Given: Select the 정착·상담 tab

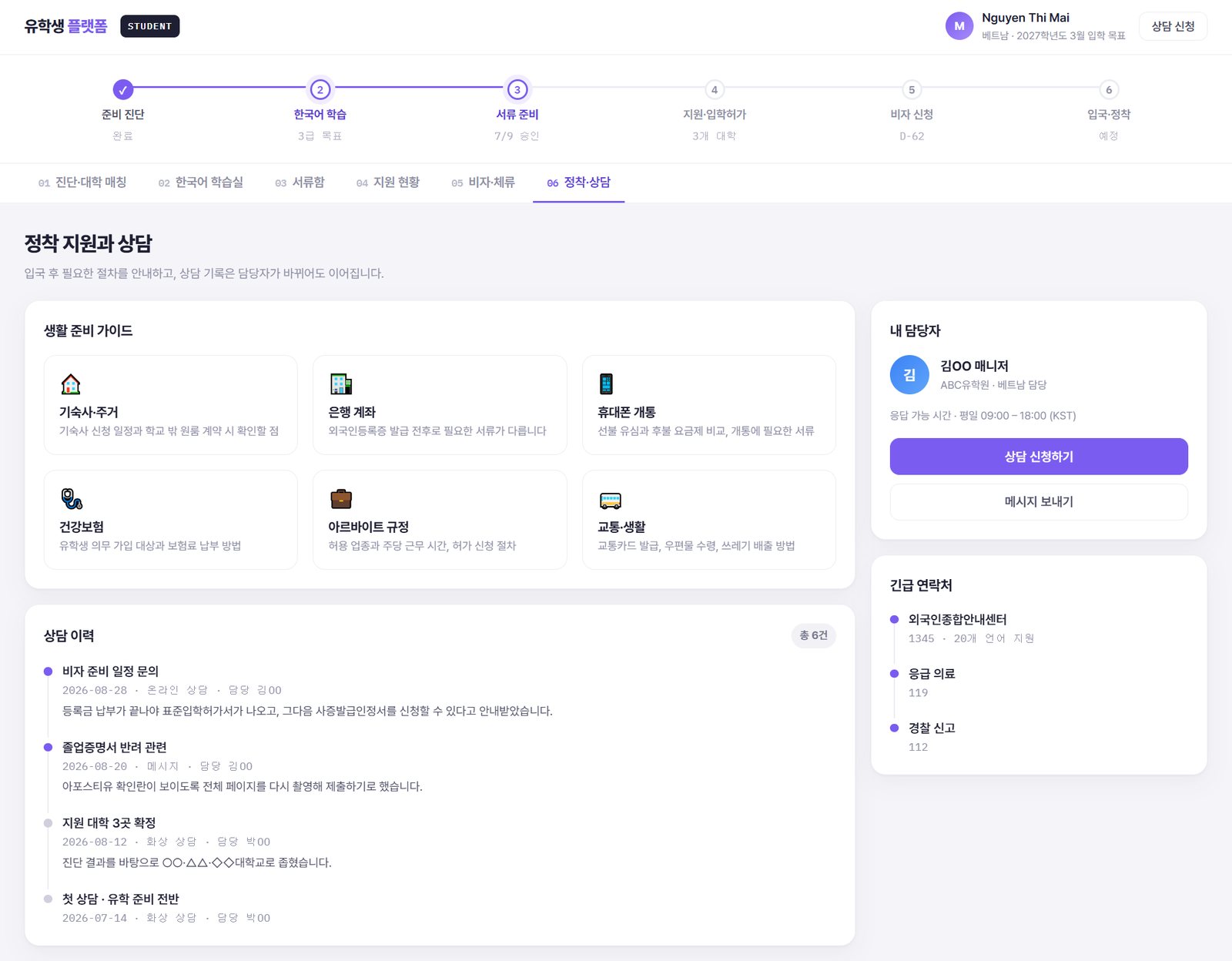Looking at the screenshot, I should [578, 182].
